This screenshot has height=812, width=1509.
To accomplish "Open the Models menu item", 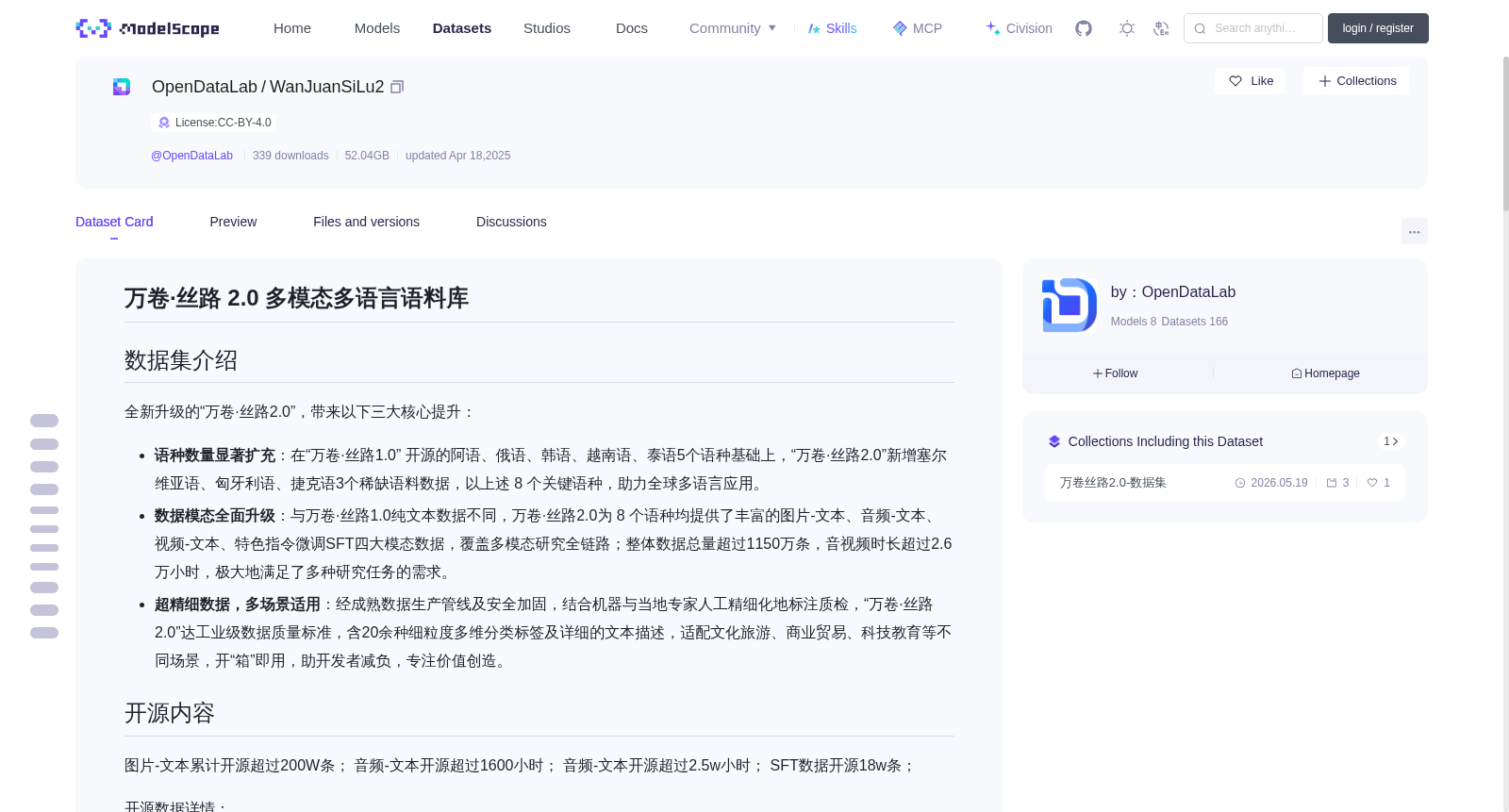I will click(x=377, y=28).
